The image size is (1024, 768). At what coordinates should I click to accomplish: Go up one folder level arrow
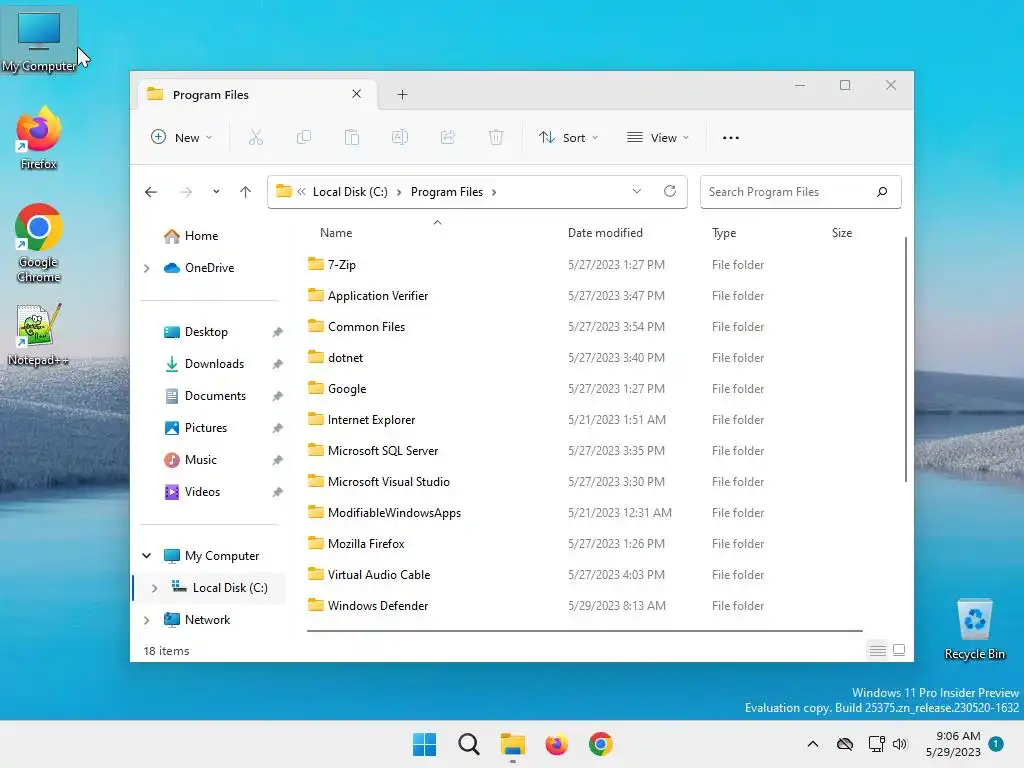click(246, 192)
